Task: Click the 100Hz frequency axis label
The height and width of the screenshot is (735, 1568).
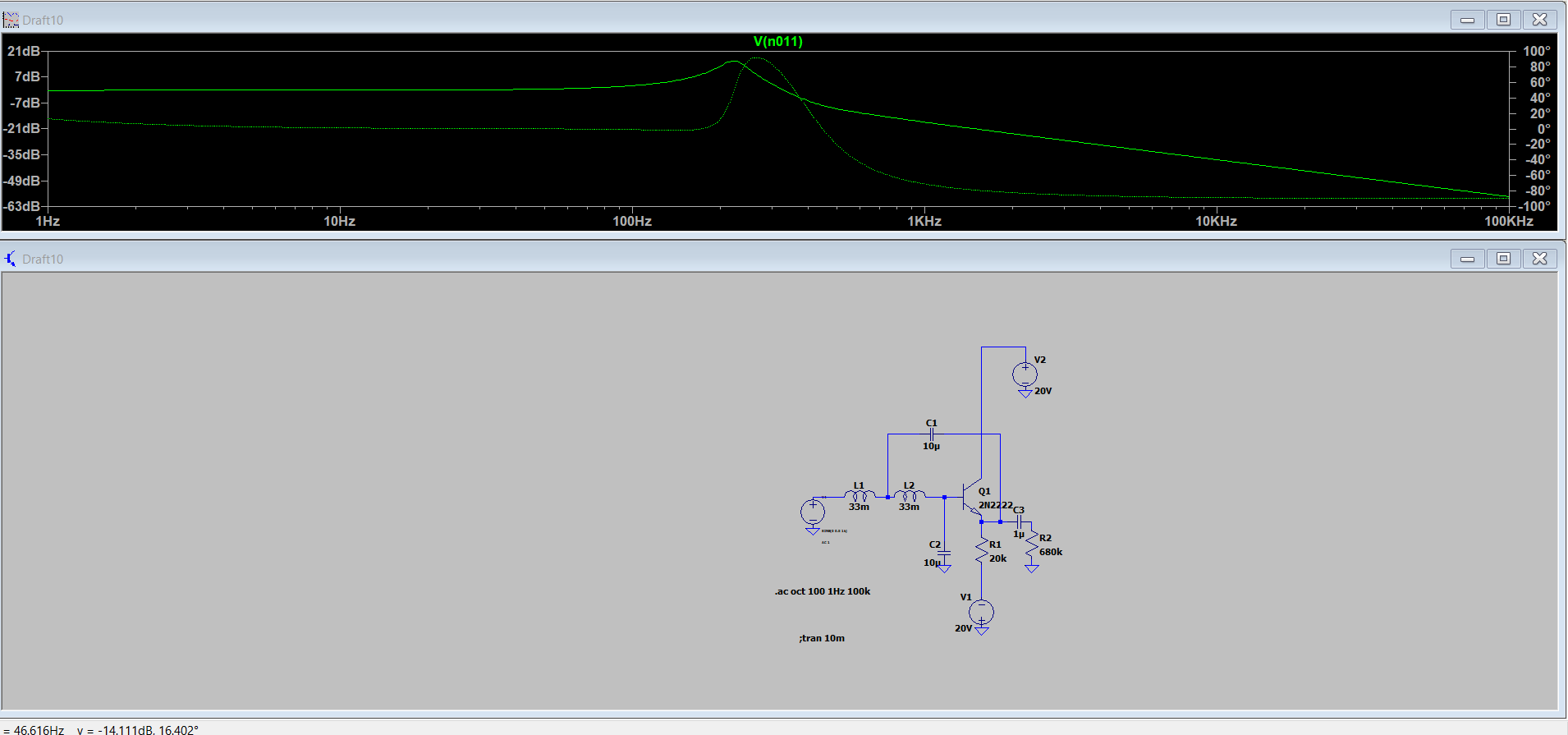Action: (632, 221)
